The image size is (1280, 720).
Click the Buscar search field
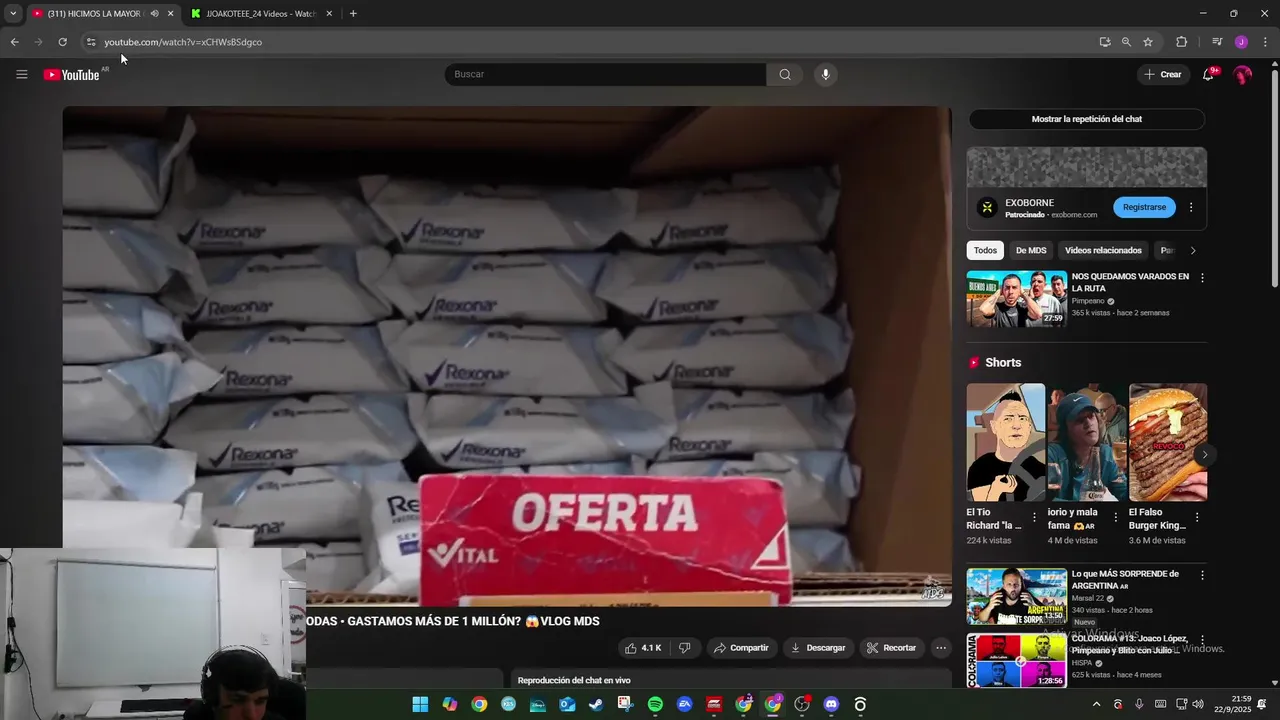click(x=605, y=74)
